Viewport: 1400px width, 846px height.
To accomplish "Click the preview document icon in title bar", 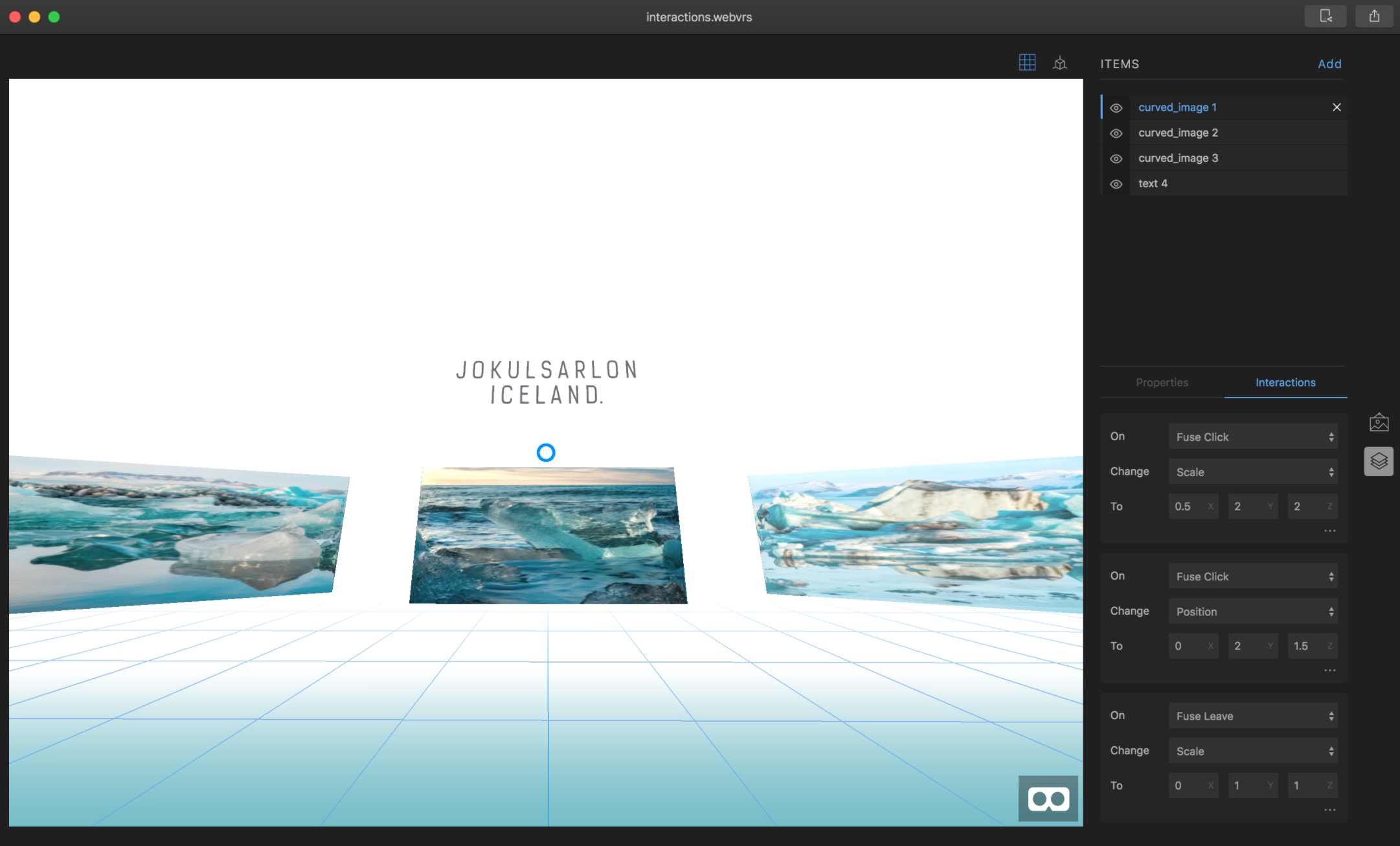I will pos(1326,16).
